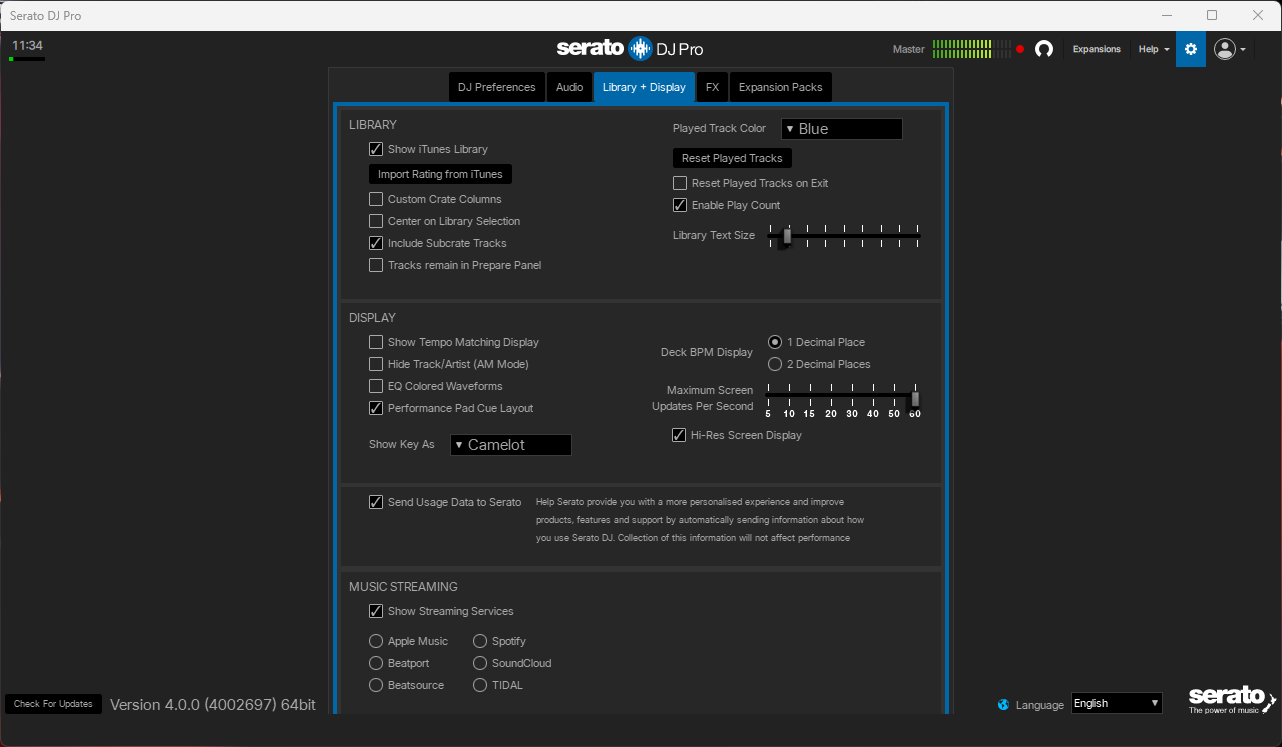Switch to DJ Preferences tab
Screen dimensions: 1282x747
click(x=497, y=87)
